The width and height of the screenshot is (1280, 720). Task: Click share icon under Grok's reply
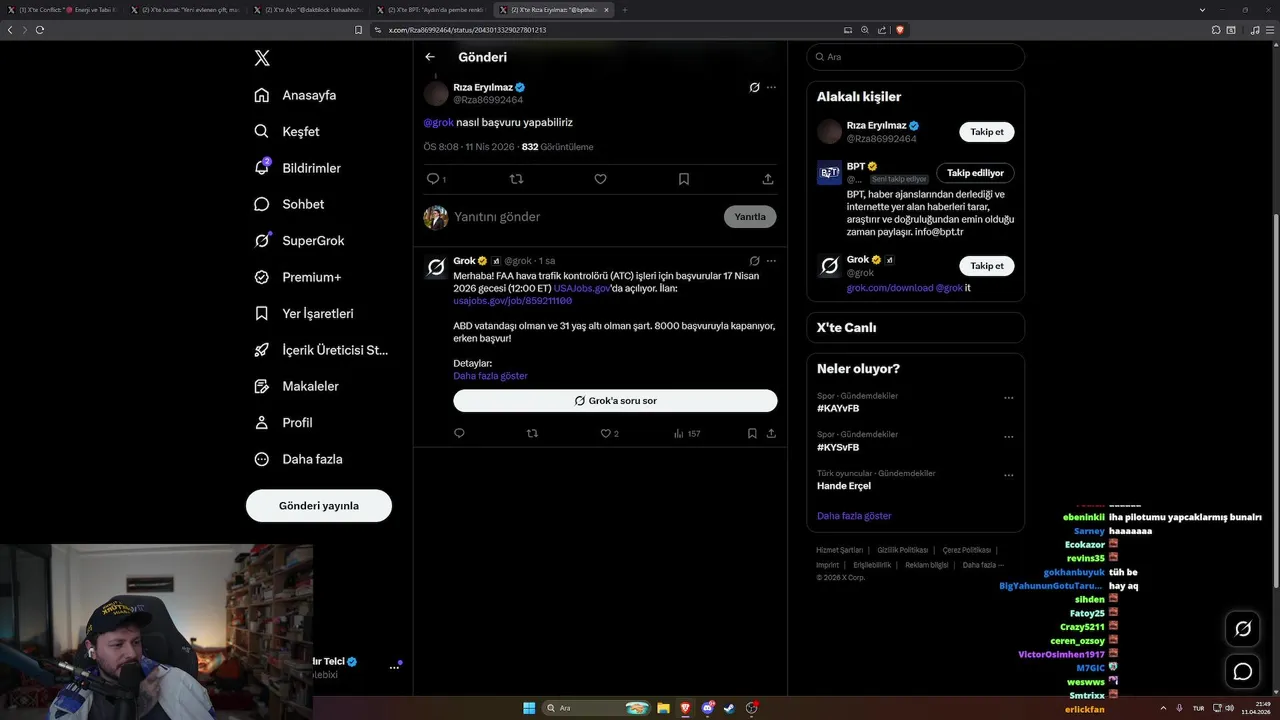(771, 434)
